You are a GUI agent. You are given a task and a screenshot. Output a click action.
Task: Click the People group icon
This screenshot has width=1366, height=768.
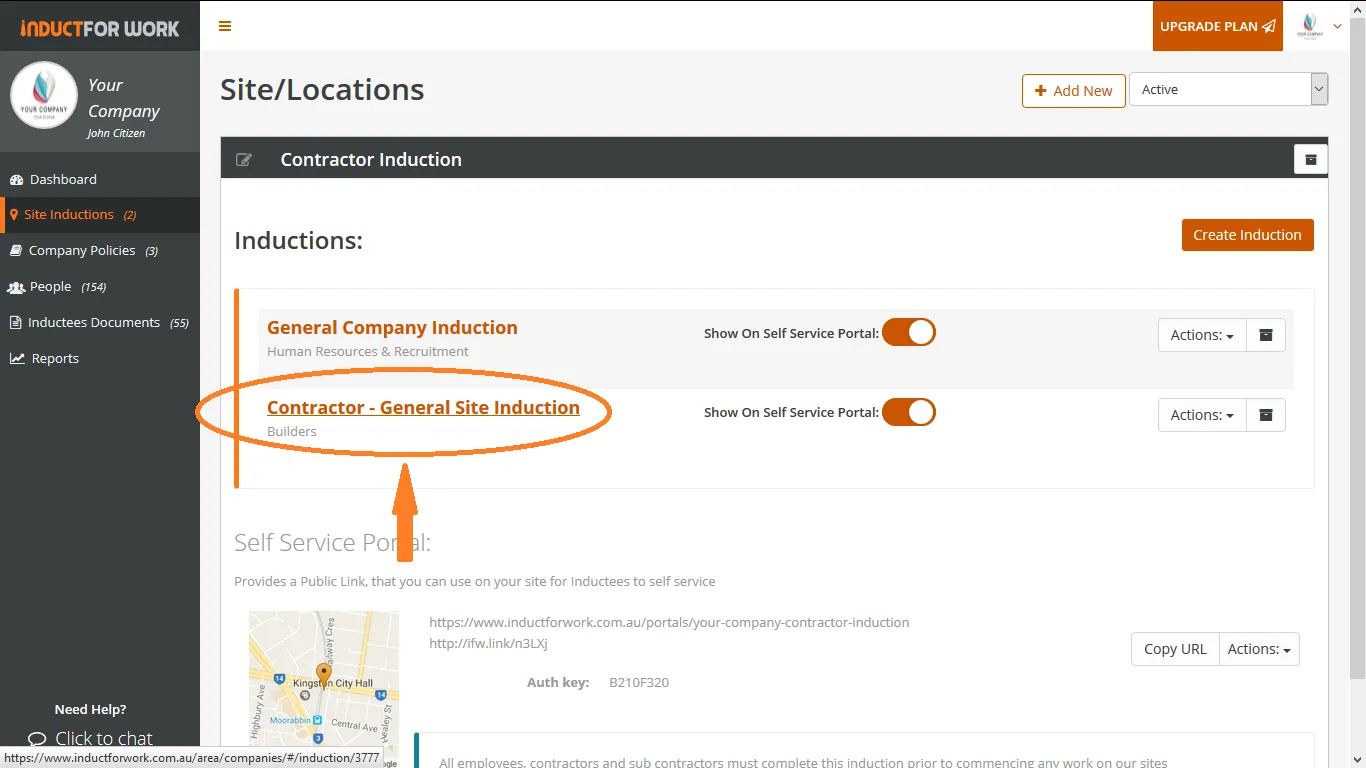[x=16, y=287]
